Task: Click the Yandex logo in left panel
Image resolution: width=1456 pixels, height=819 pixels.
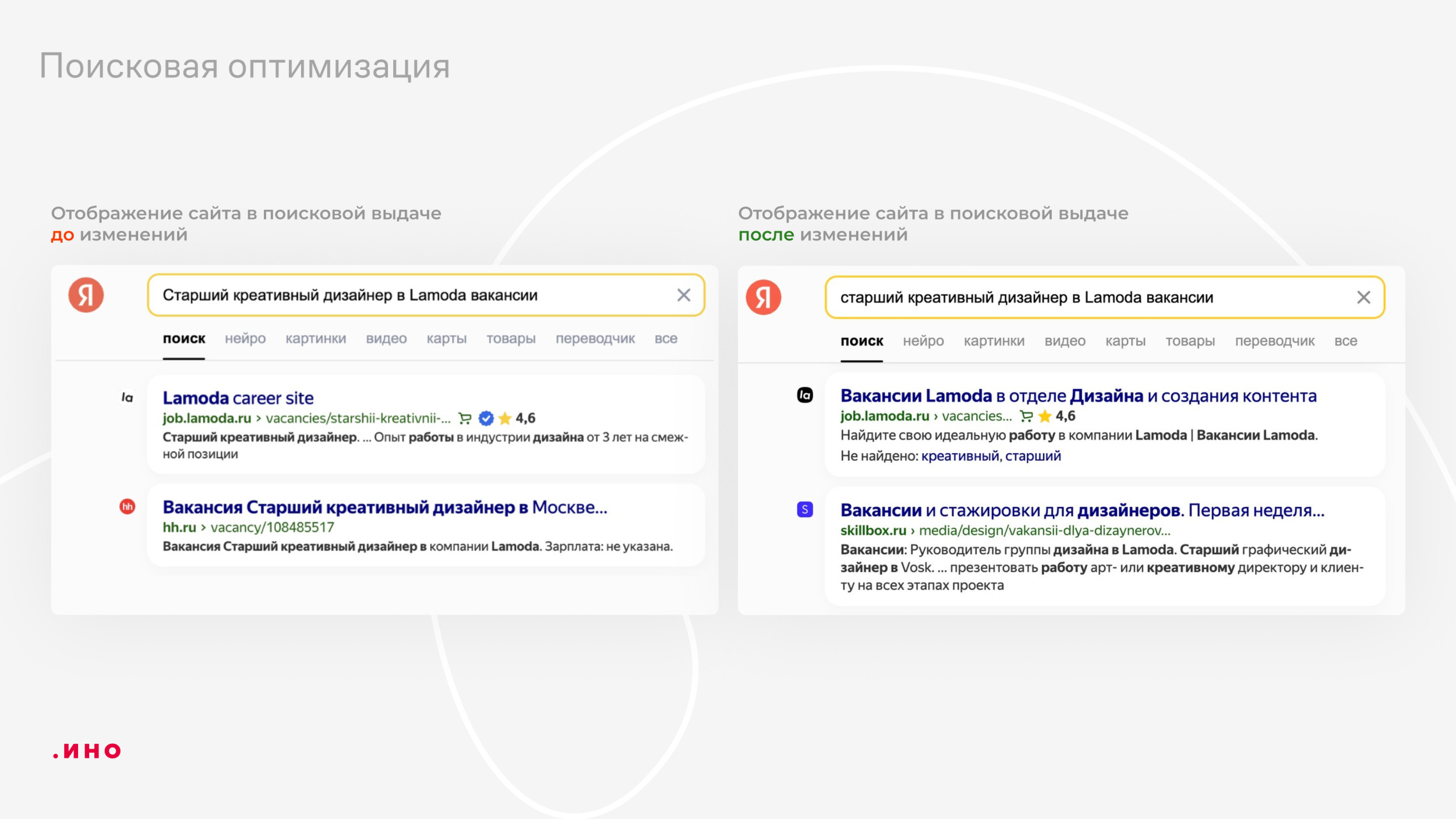Action: tap(86, 295)
